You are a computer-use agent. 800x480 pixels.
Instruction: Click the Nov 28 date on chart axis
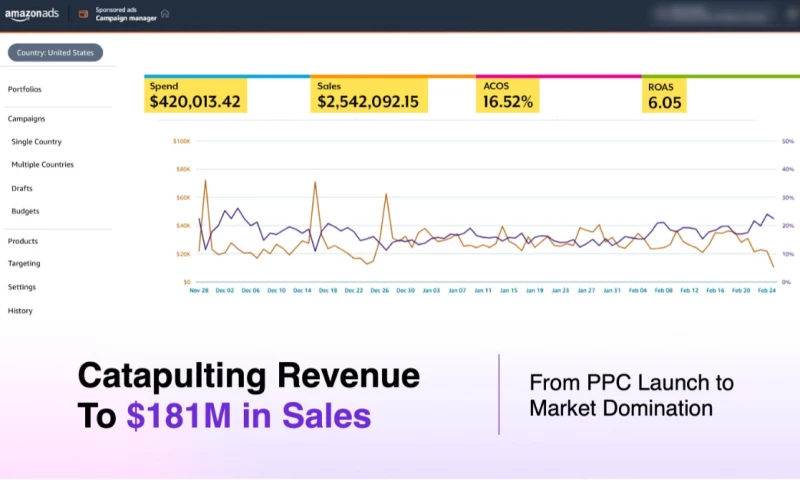click(199, 290)
